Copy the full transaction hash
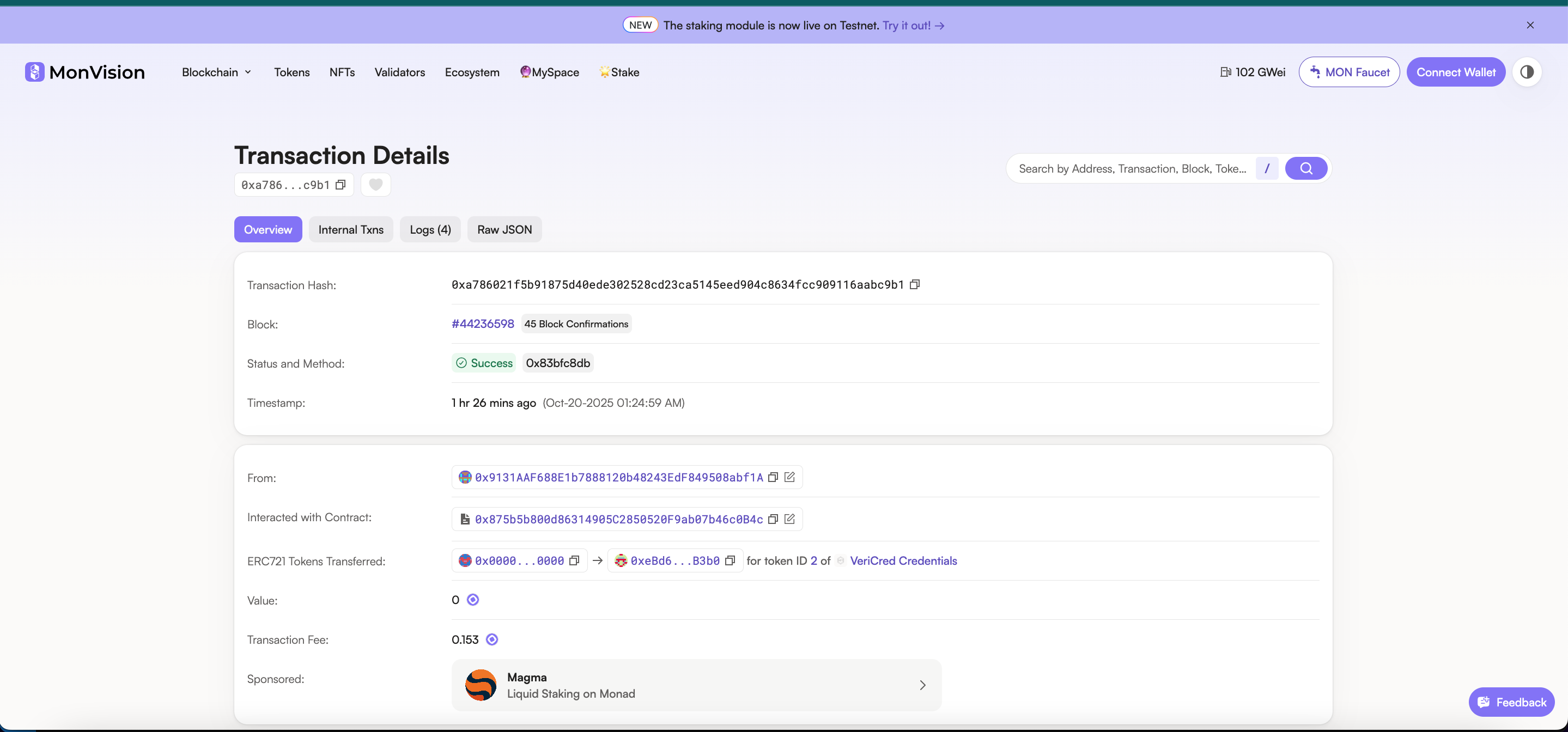Image resolution: width=1568 pixels, height=732 pixels. click(x=914, y=285)
